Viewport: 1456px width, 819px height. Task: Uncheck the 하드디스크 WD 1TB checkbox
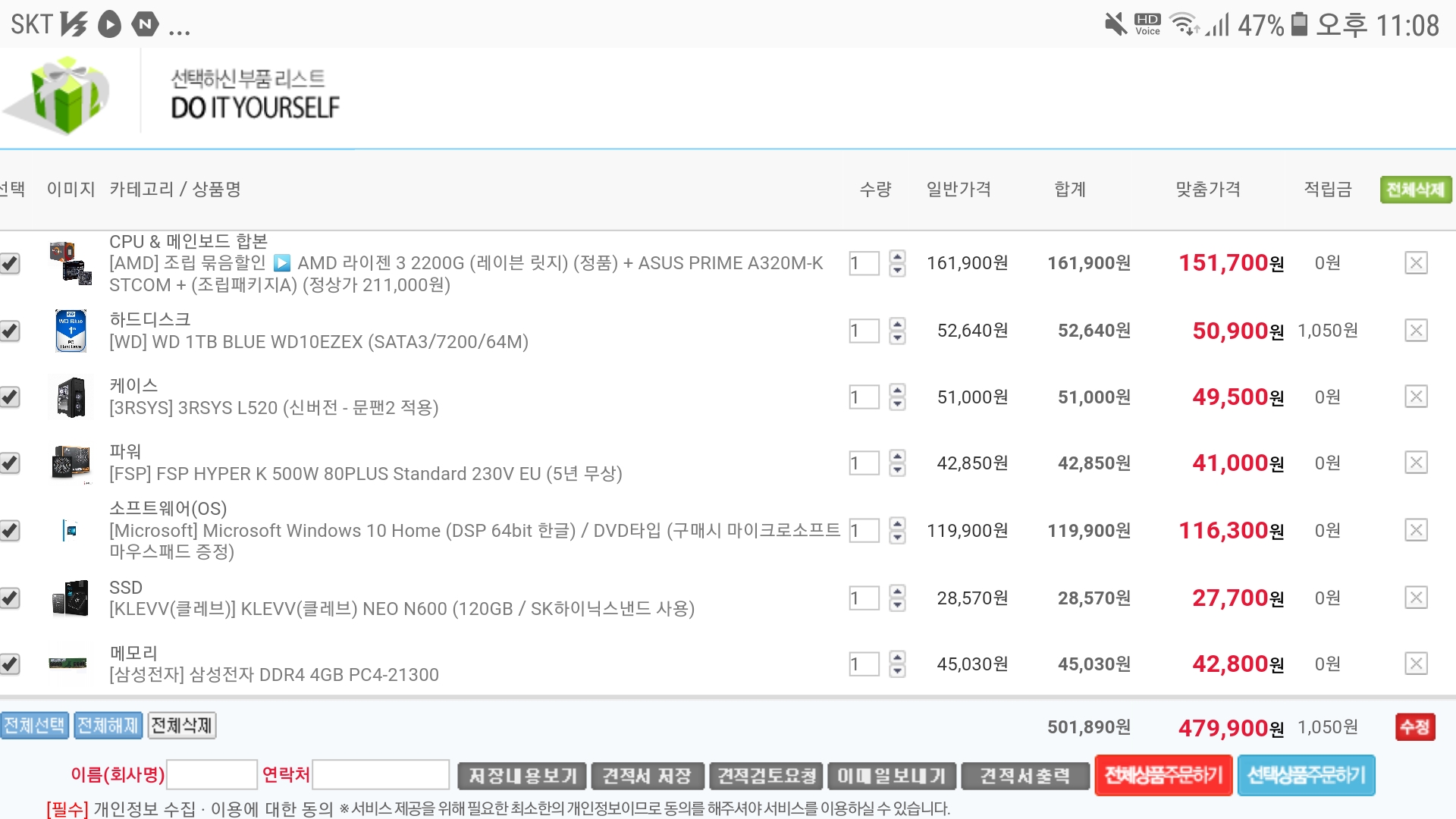coord(10,331)
